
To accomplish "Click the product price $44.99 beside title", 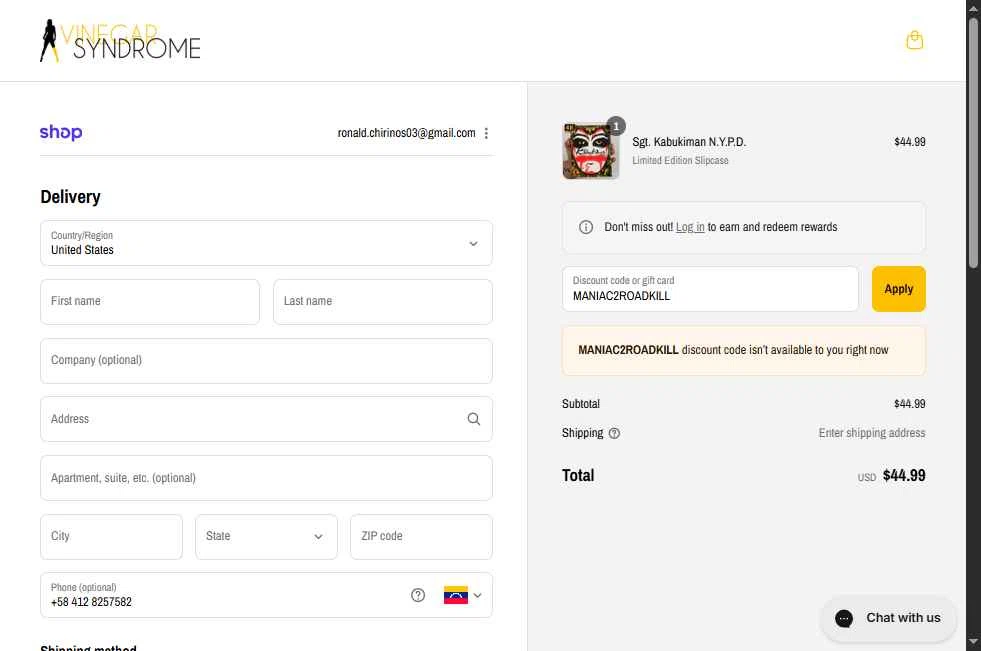I will click(x=910, y=142).
